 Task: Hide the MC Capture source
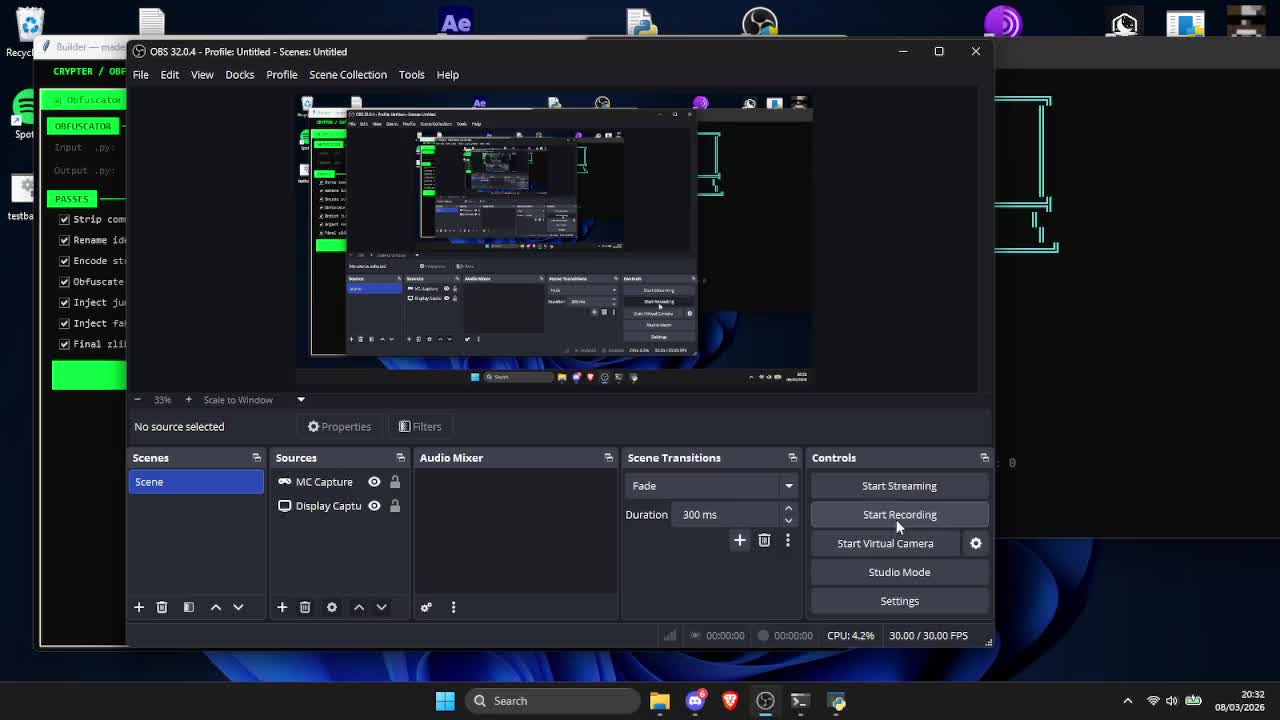coord(374,482)
